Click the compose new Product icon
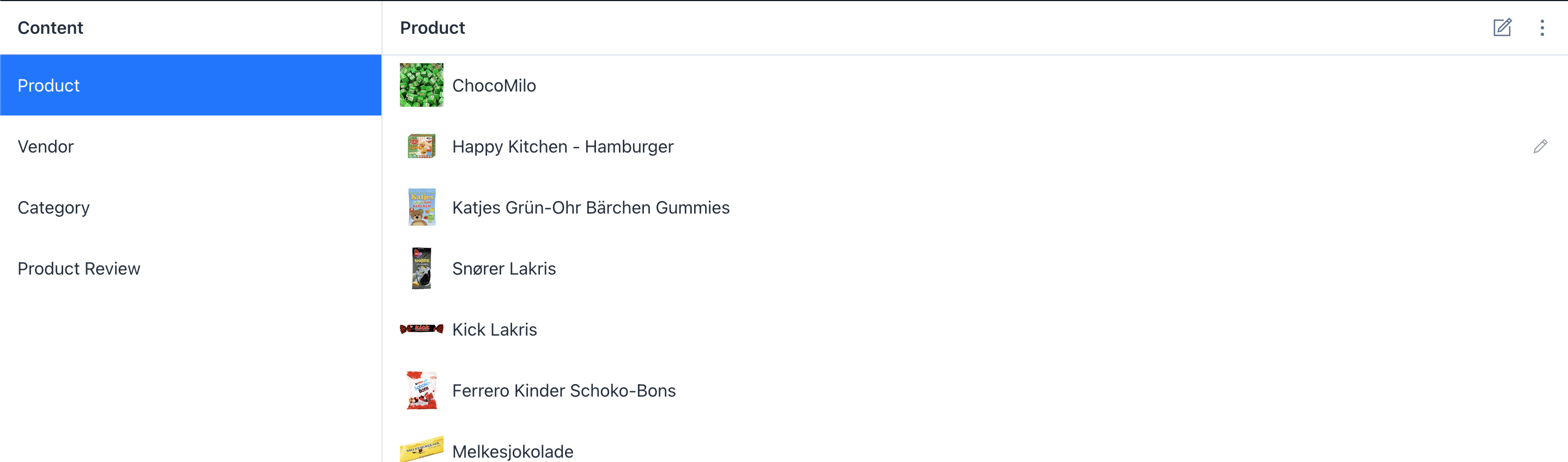The height and width of the screenshot is (462, 1568). click(x=1502, y=27)
